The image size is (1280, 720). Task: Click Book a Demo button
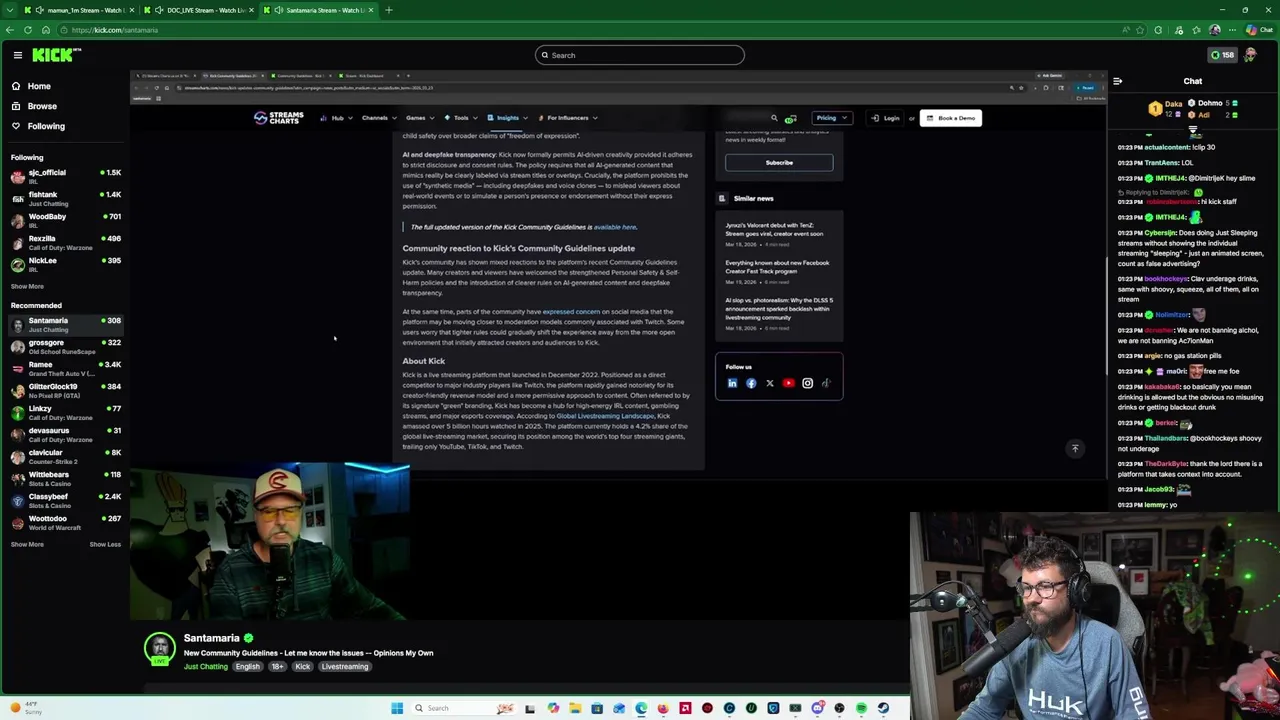[x=951, y=118]
